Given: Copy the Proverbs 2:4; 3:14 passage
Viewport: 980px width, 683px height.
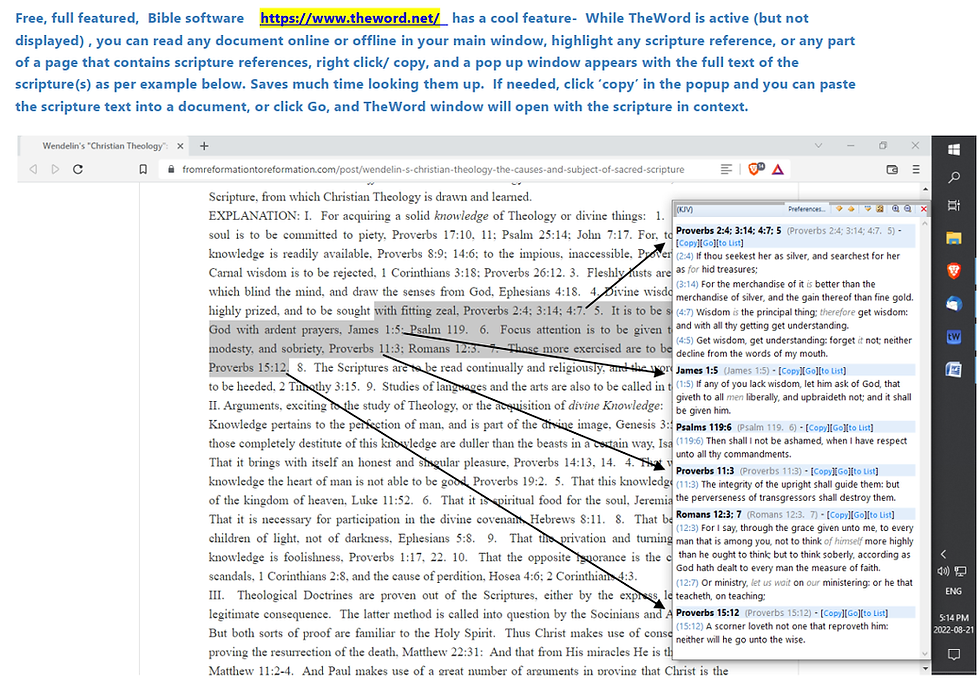Looking at the screenshot, I should [x=688, y=243].
